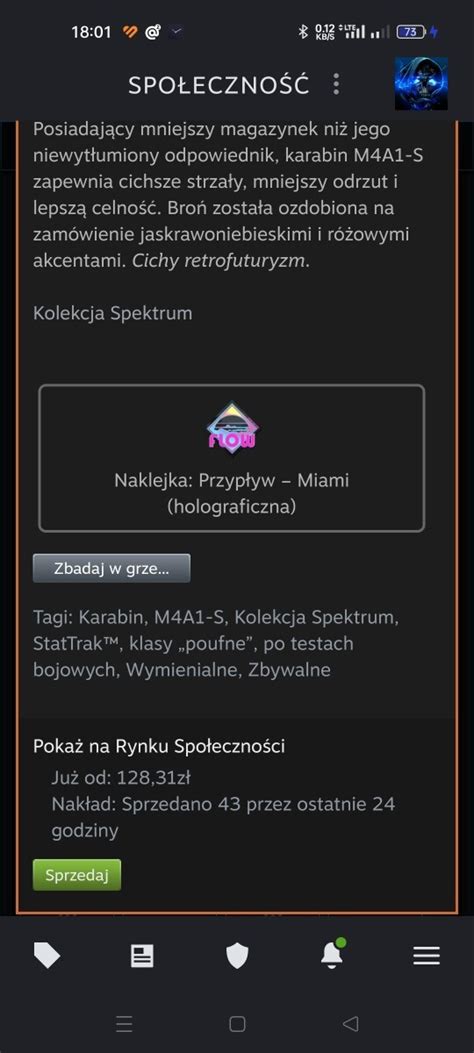This screenshot has height=1053, width=474.
Task: Tap Android back triangle navigation button
Action: (350, 1023)
